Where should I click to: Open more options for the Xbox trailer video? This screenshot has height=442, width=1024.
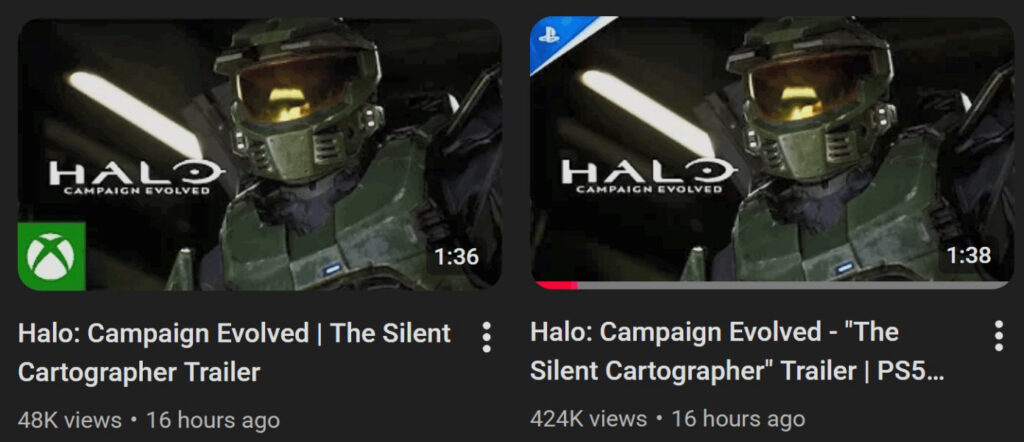486,336
